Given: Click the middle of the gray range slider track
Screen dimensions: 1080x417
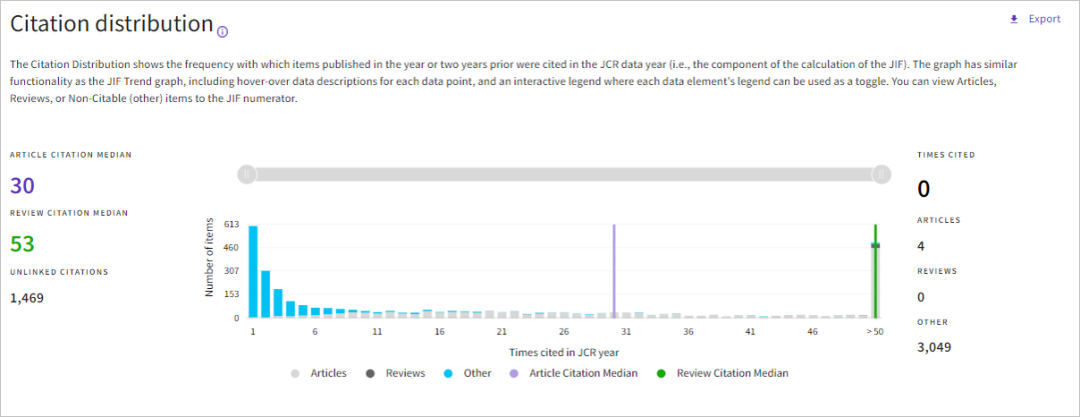Looking at the screenshot, I should click(x=564, y=174).
